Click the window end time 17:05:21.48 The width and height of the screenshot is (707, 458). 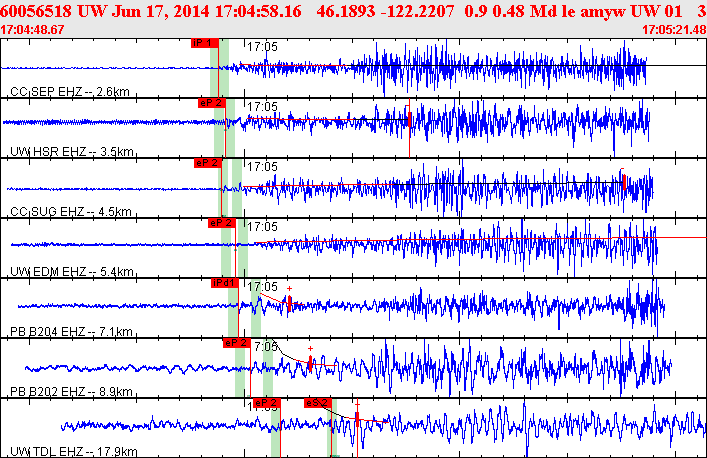(674, 30)
